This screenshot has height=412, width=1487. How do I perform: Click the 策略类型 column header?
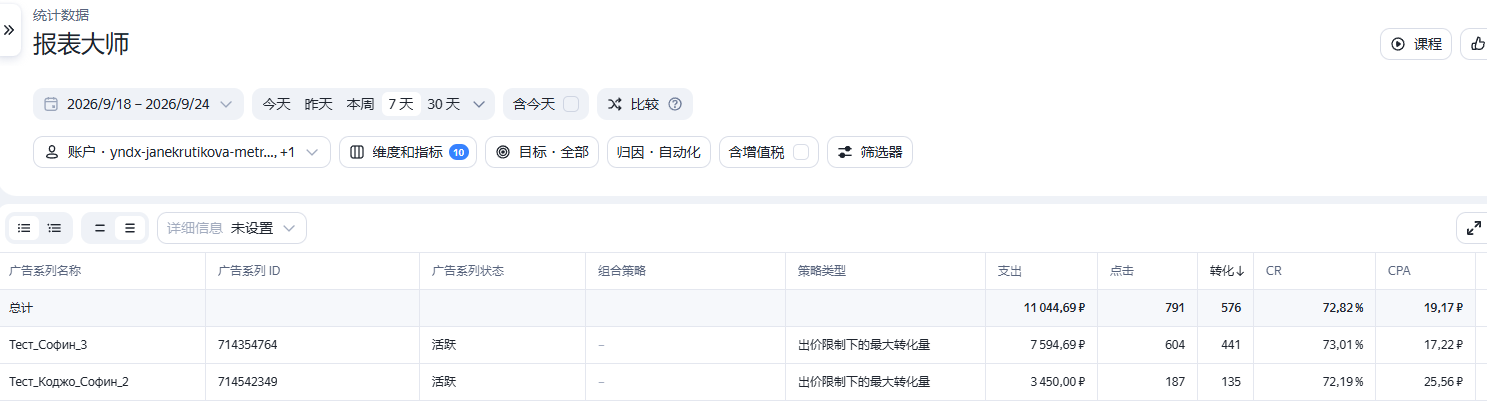822,271
